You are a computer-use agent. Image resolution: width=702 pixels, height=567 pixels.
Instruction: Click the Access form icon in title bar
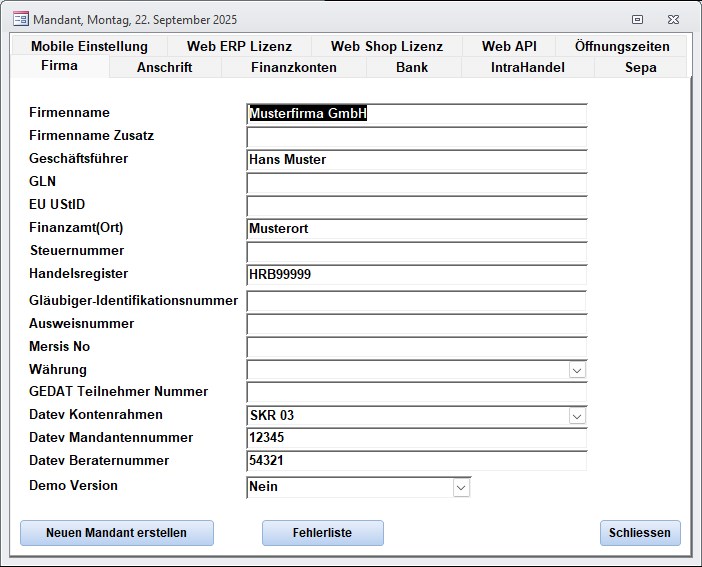click(x=20, y=19)
